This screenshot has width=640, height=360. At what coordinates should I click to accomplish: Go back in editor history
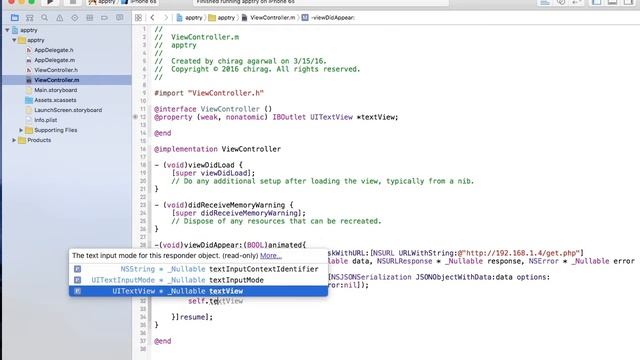[152, 18]
